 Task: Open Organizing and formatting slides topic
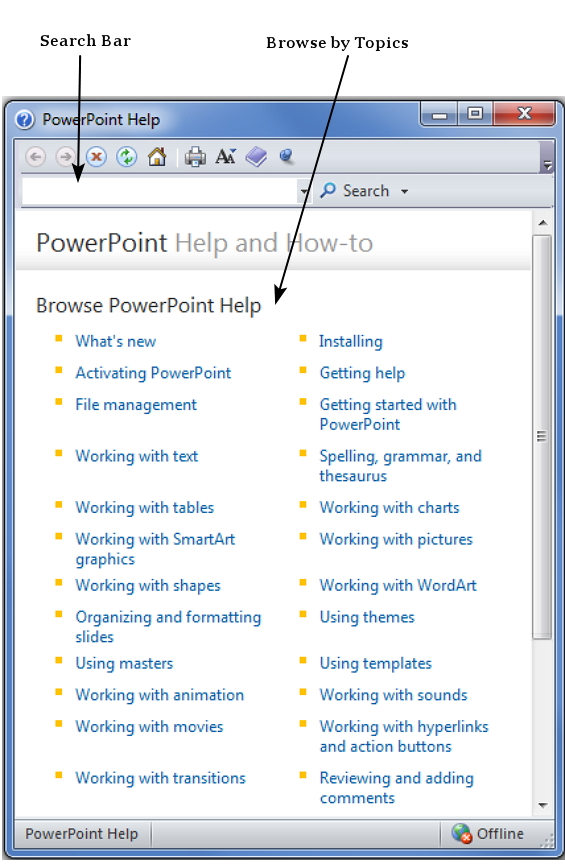pyautogui.click(x=168, y=627)
